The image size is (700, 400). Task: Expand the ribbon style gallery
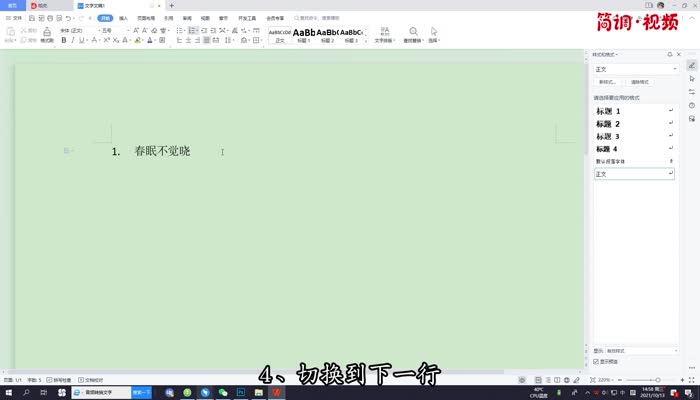(366, 41)
